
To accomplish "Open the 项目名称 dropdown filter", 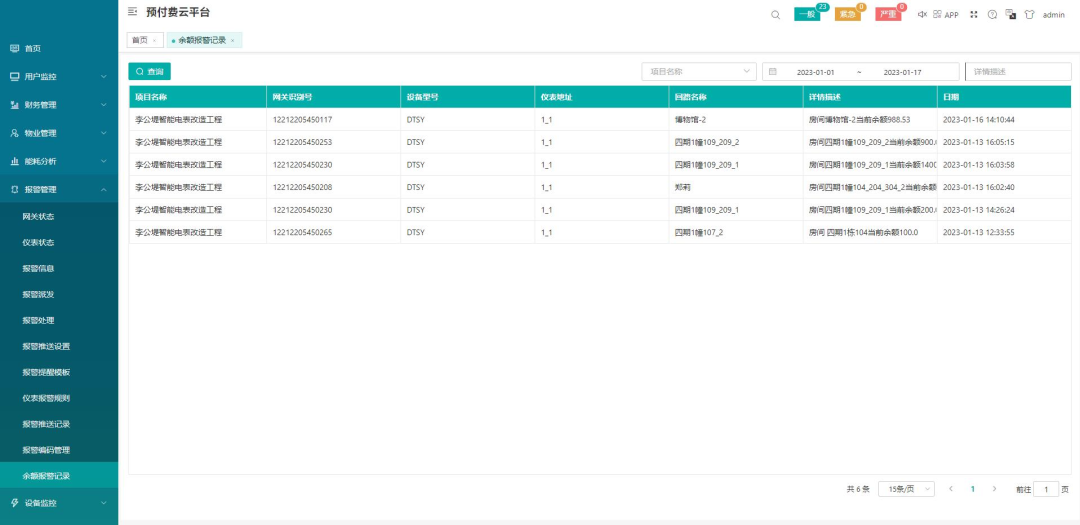I will [x=699, y=72].
